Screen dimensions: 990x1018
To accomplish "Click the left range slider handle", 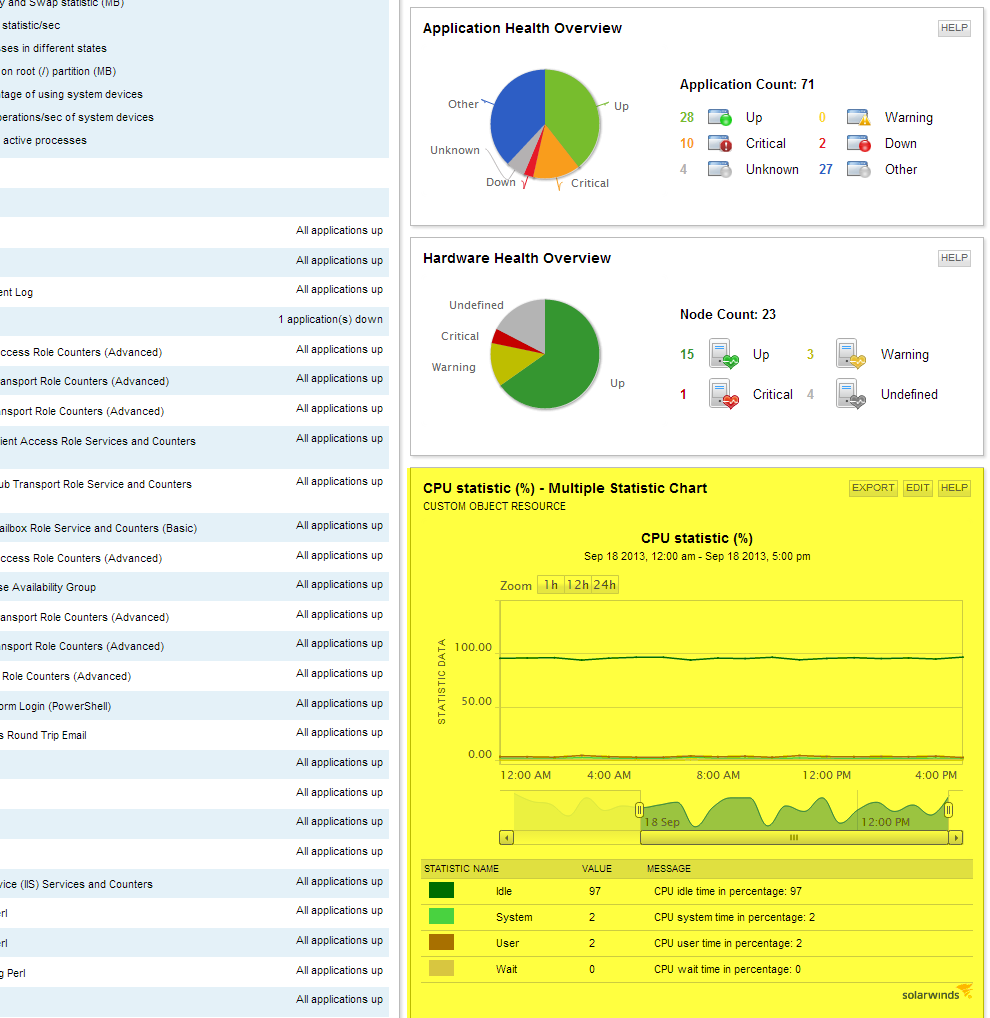I will 639,810.
